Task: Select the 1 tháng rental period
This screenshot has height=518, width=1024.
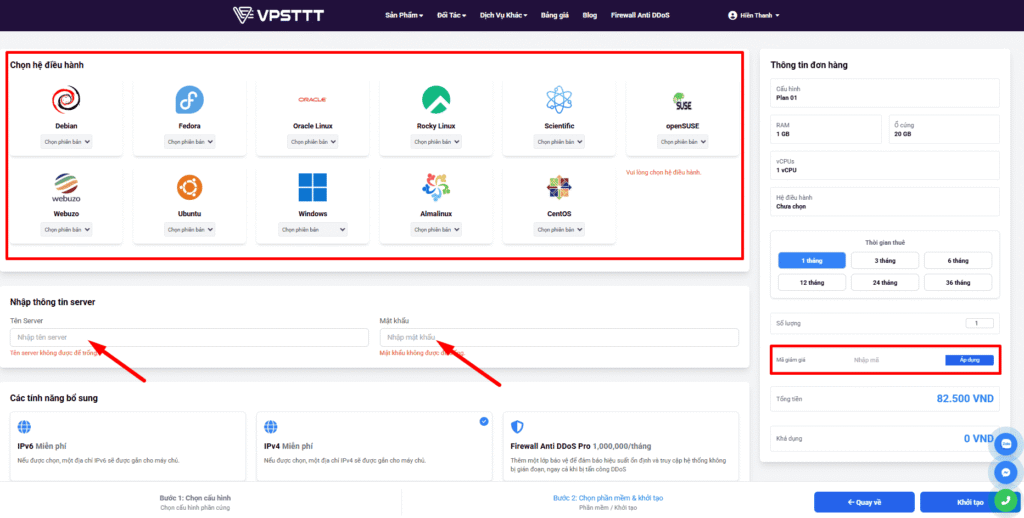Action: point(812,261)
